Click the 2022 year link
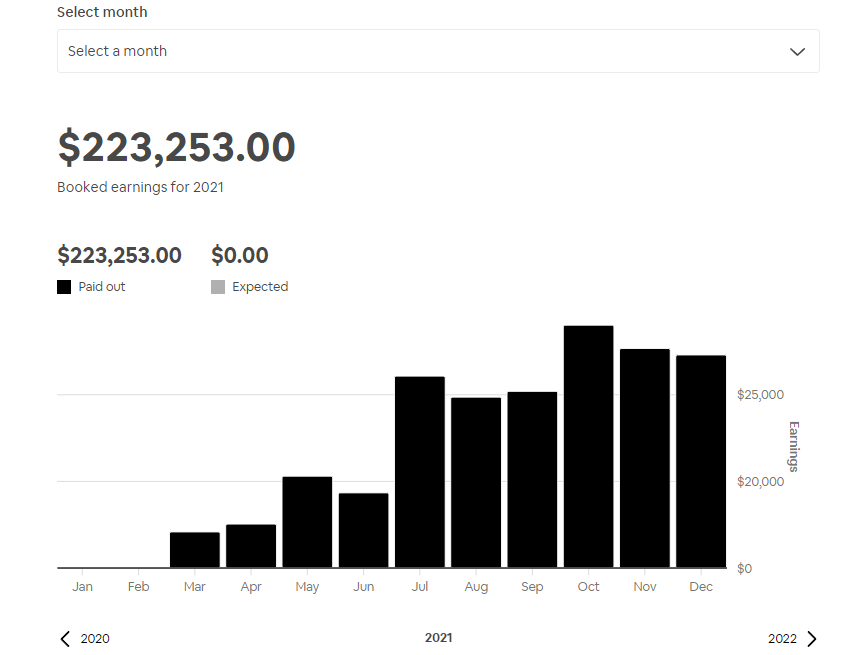This screenshot has height=655, width=851. tap(782, 639)
